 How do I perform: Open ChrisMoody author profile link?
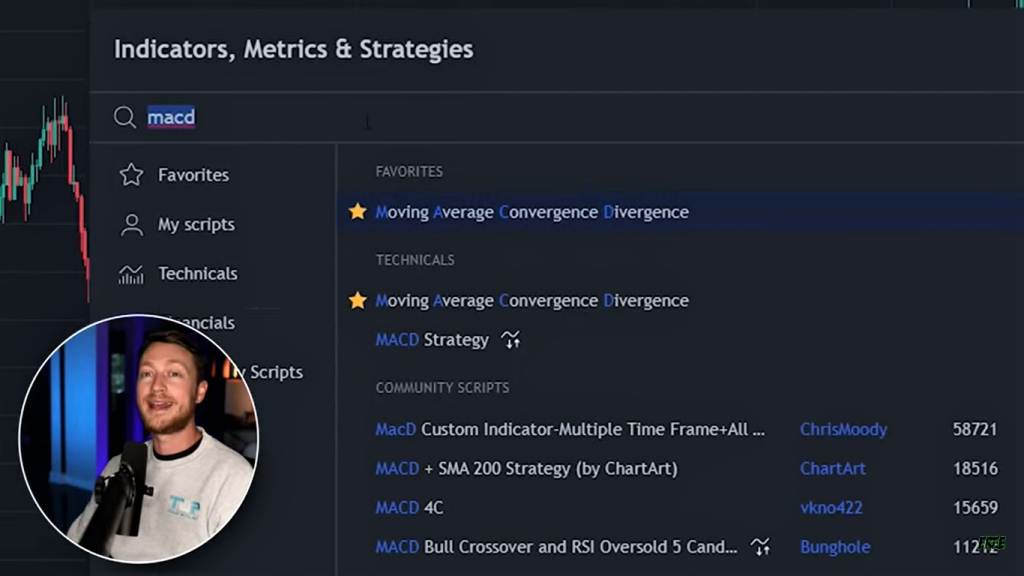tap(843, 430)
